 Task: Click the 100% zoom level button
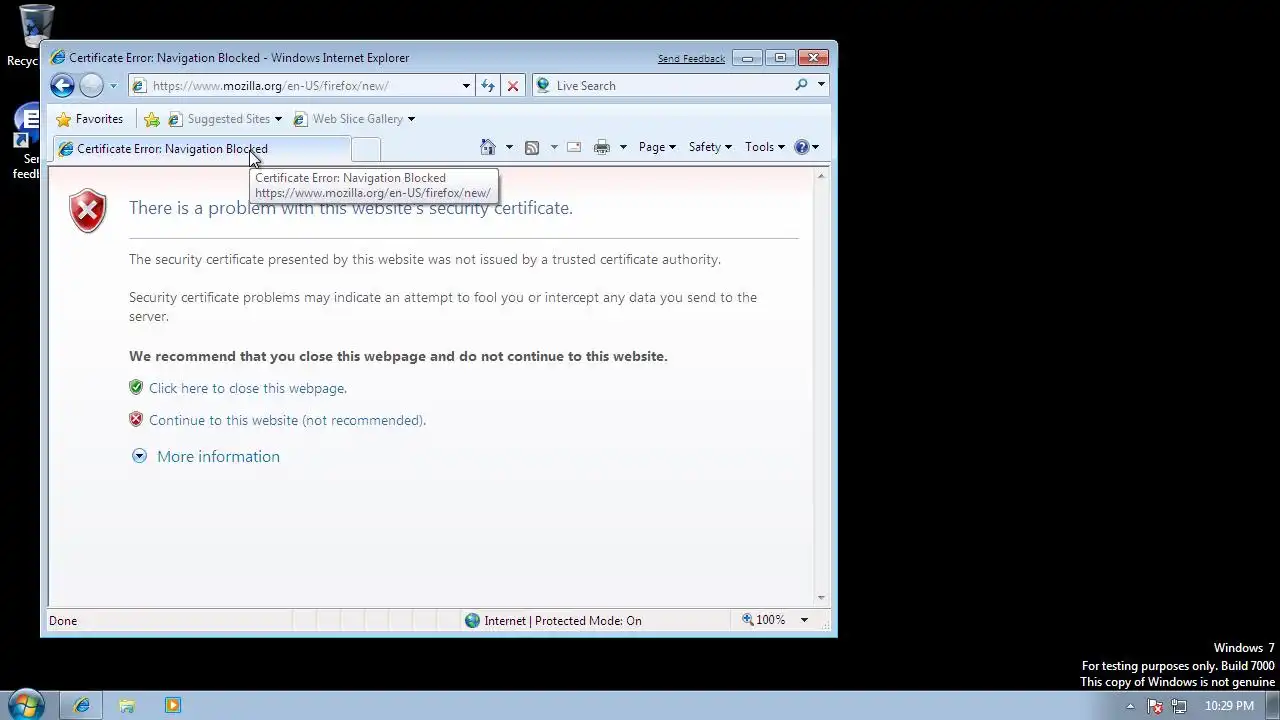[x=764, y=620]
